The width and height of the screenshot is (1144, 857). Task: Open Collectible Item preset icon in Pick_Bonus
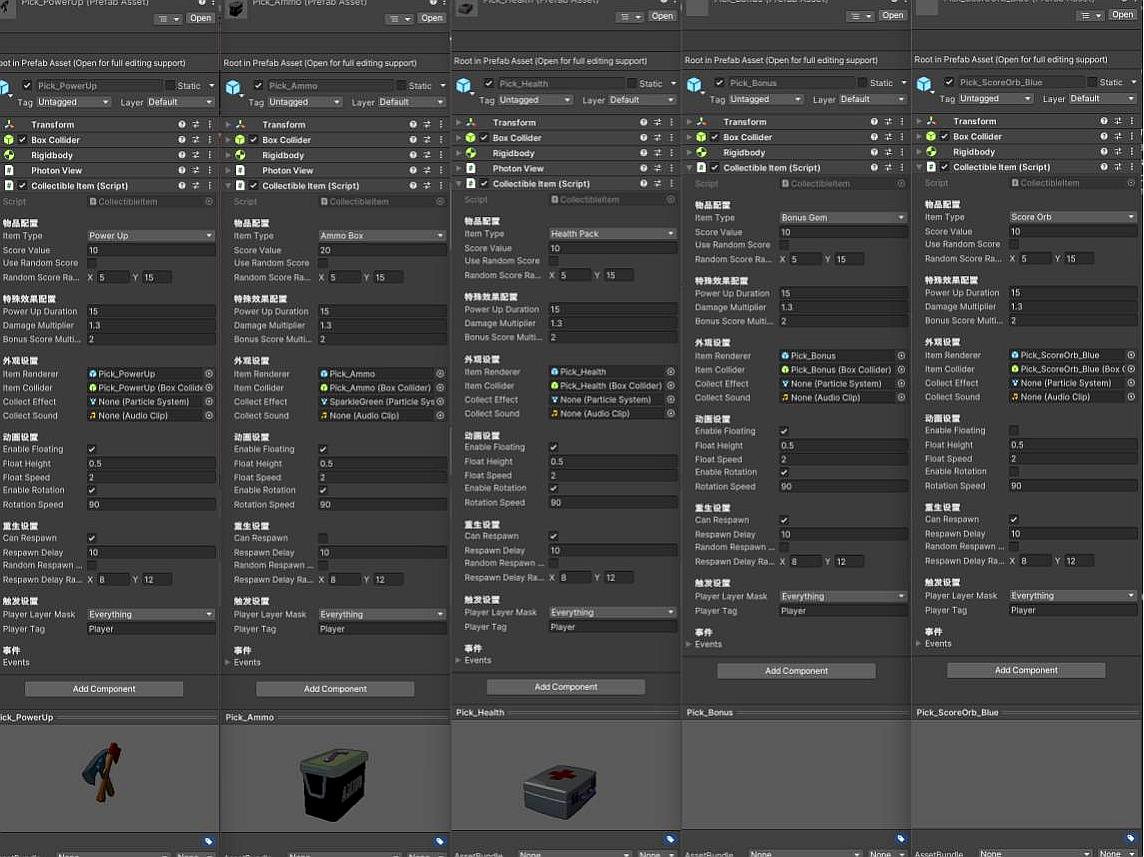(x=887, y=168)
